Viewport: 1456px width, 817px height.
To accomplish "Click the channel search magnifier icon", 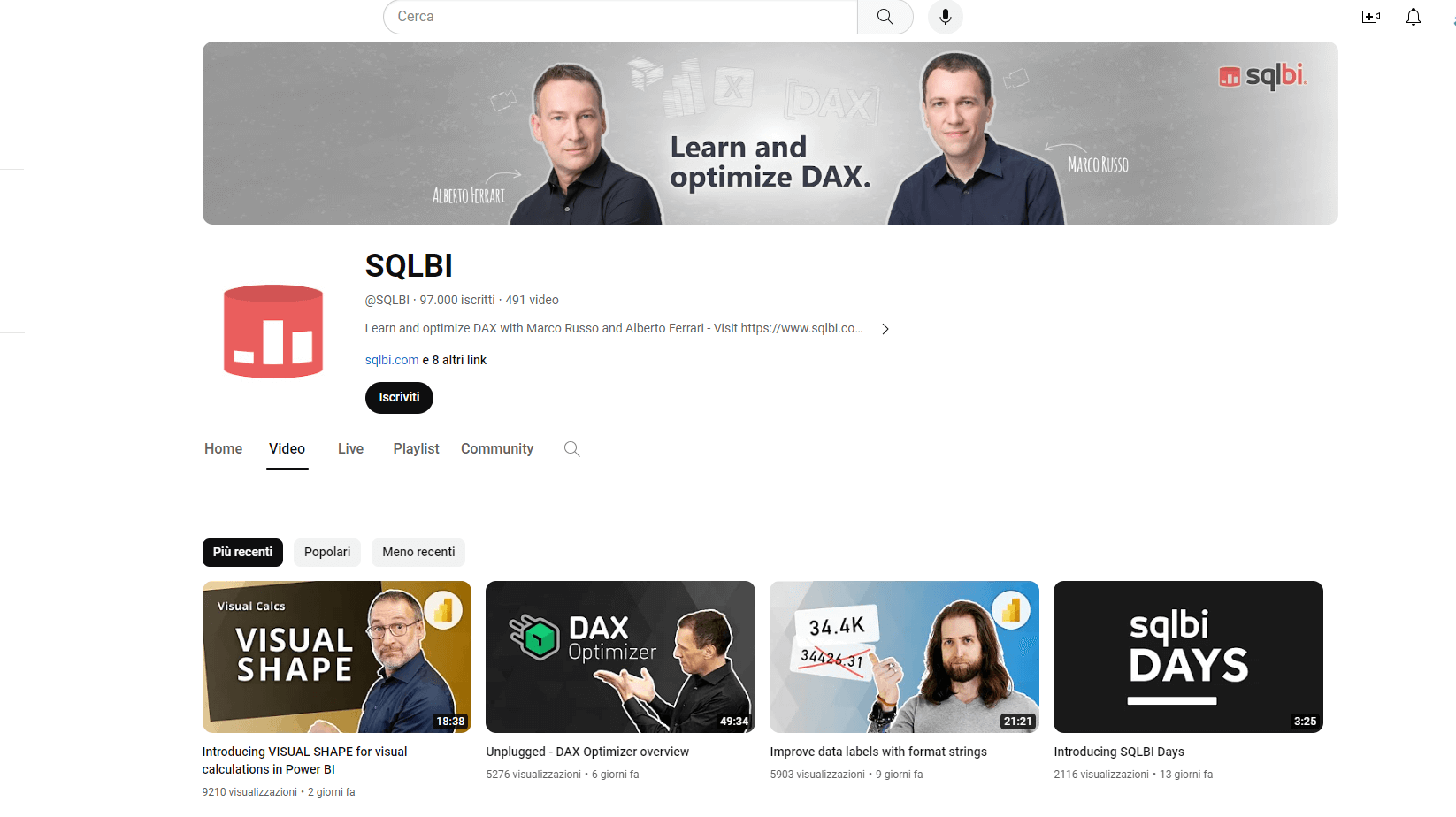I will point(572,449).
